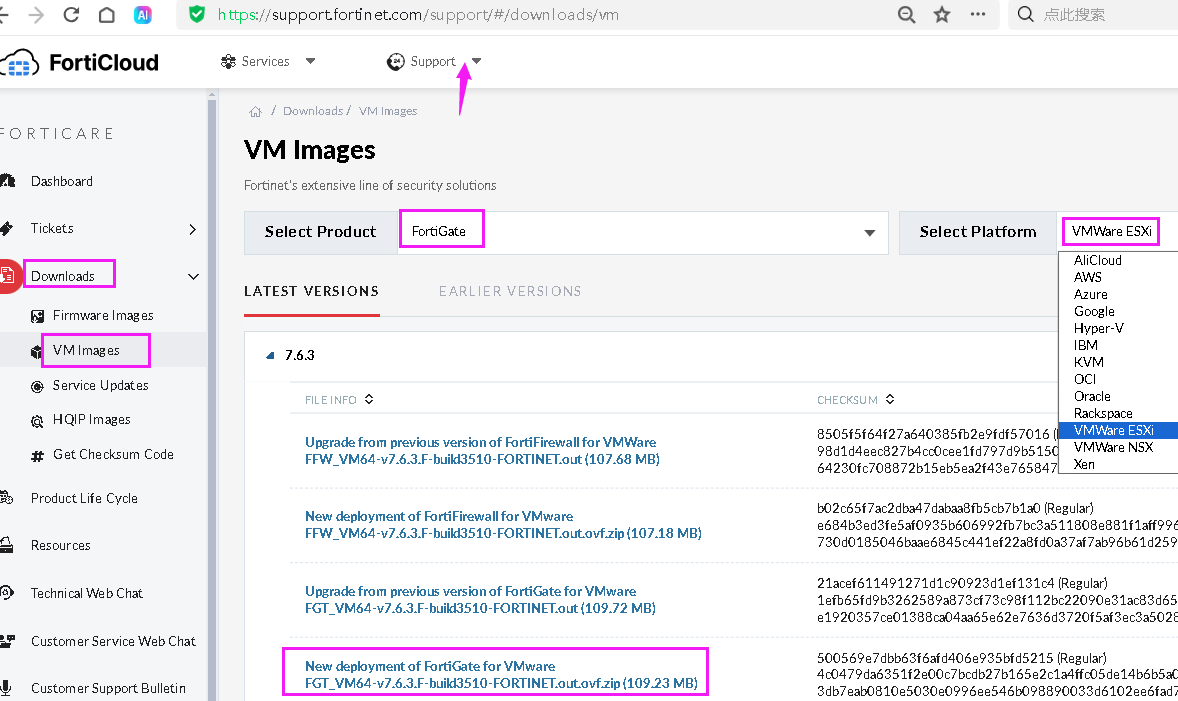
Task: Select Hyper-V from the platform list
Action: pyautogui.click(x=1118, y=328)
